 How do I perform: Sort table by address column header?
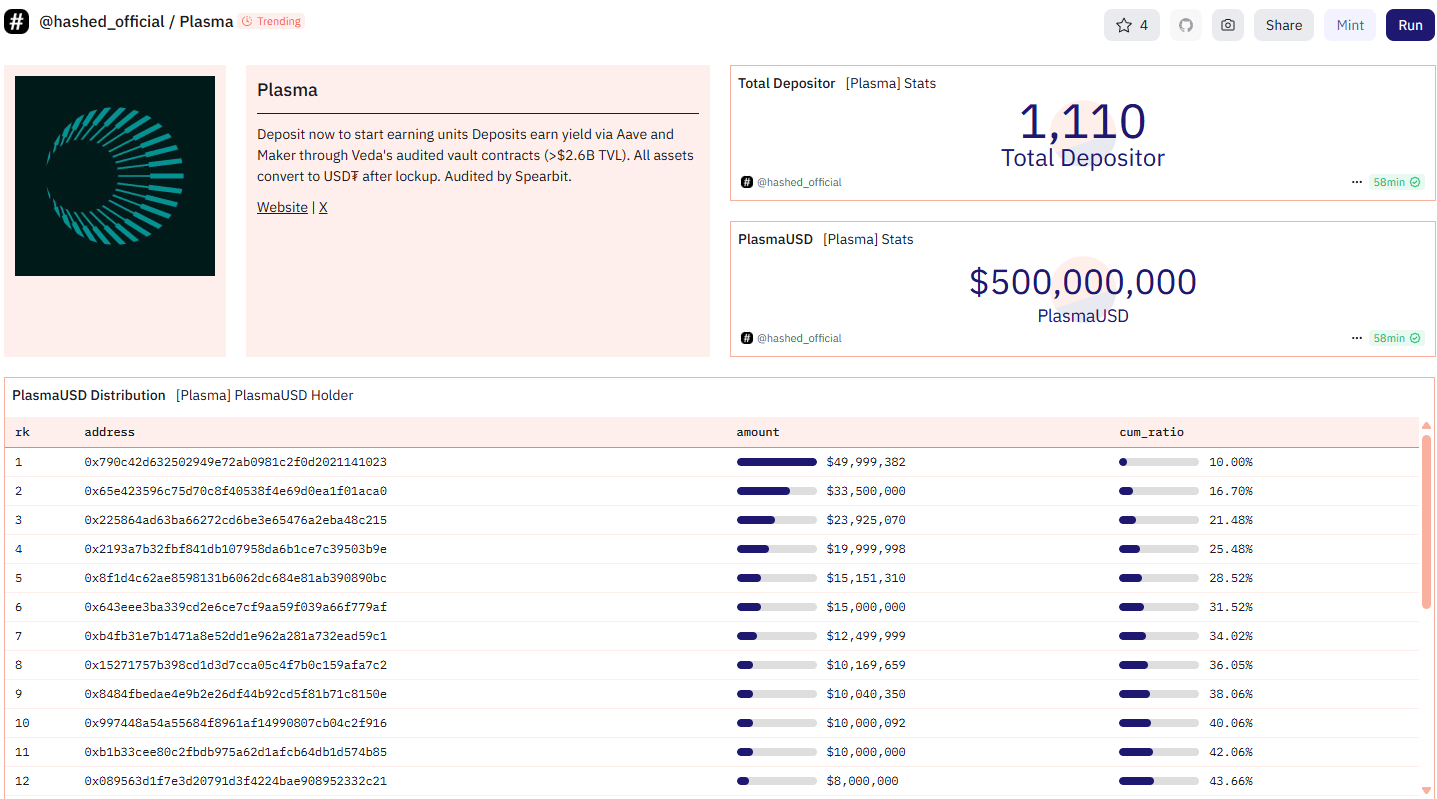109,432
